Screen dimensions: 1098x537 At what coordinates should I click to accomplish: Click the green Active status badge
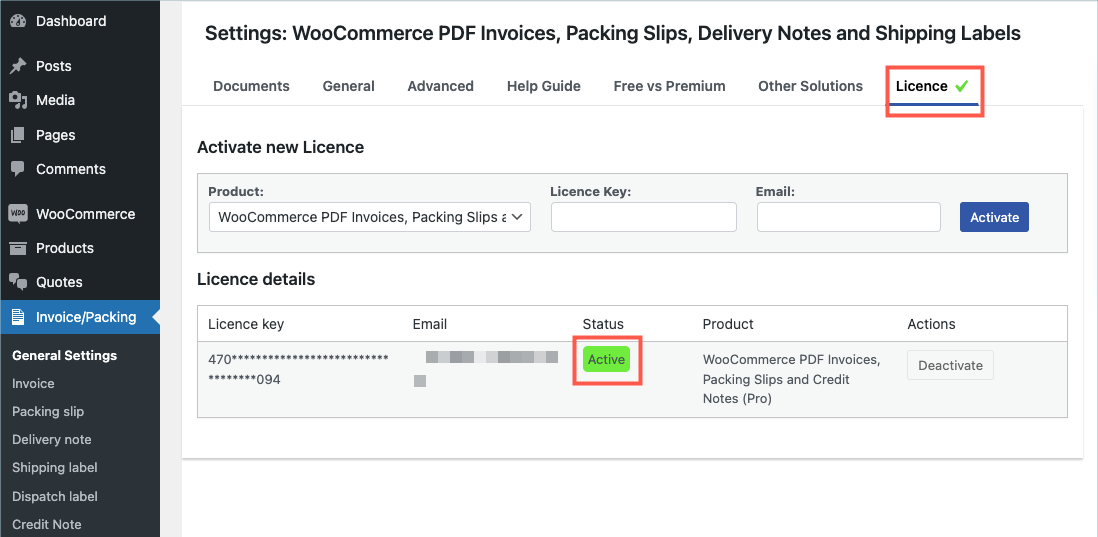[606, 360]
